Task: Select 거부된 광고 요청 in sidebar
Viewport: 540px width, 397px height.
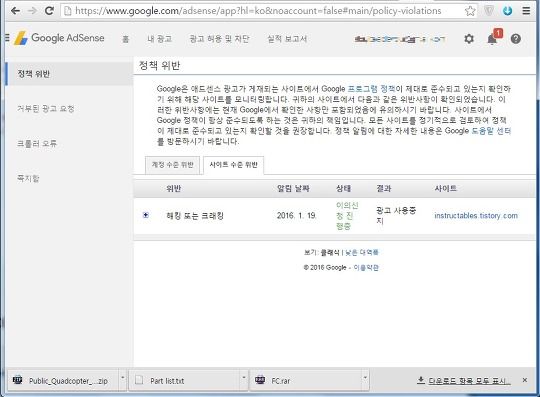Action: (x=46, y=109)
